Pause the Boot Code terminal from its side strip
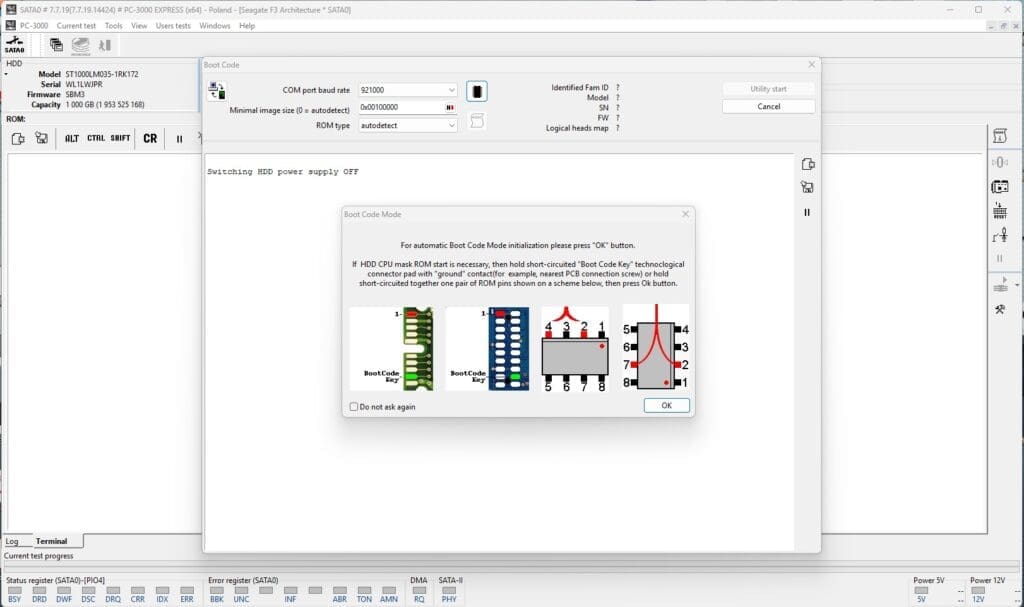Screen dimensions: 1024x607 (807, 212)
